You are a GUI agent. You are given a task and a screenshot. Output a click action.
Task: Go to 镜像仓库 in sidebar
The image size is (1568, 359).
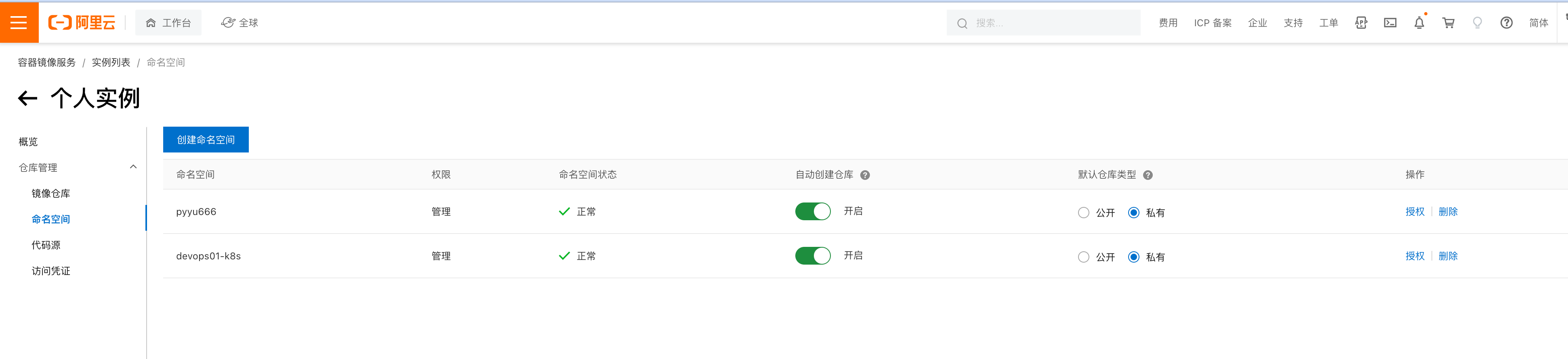tap(50, 193)
